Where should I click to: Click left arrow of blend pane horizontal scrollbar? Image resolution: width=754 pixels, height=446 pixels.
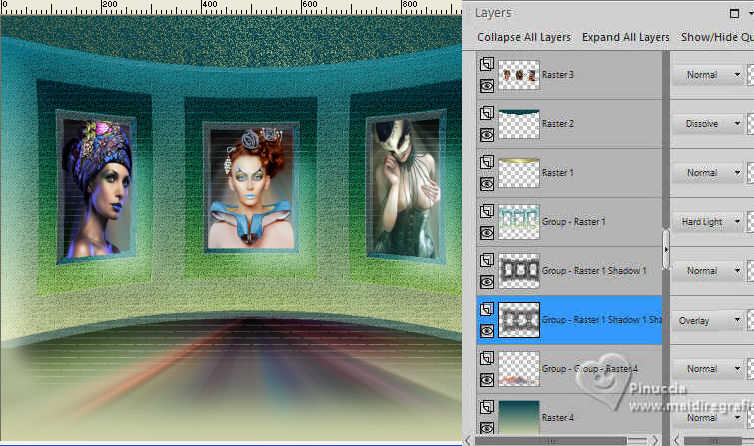tap(678, 440)
